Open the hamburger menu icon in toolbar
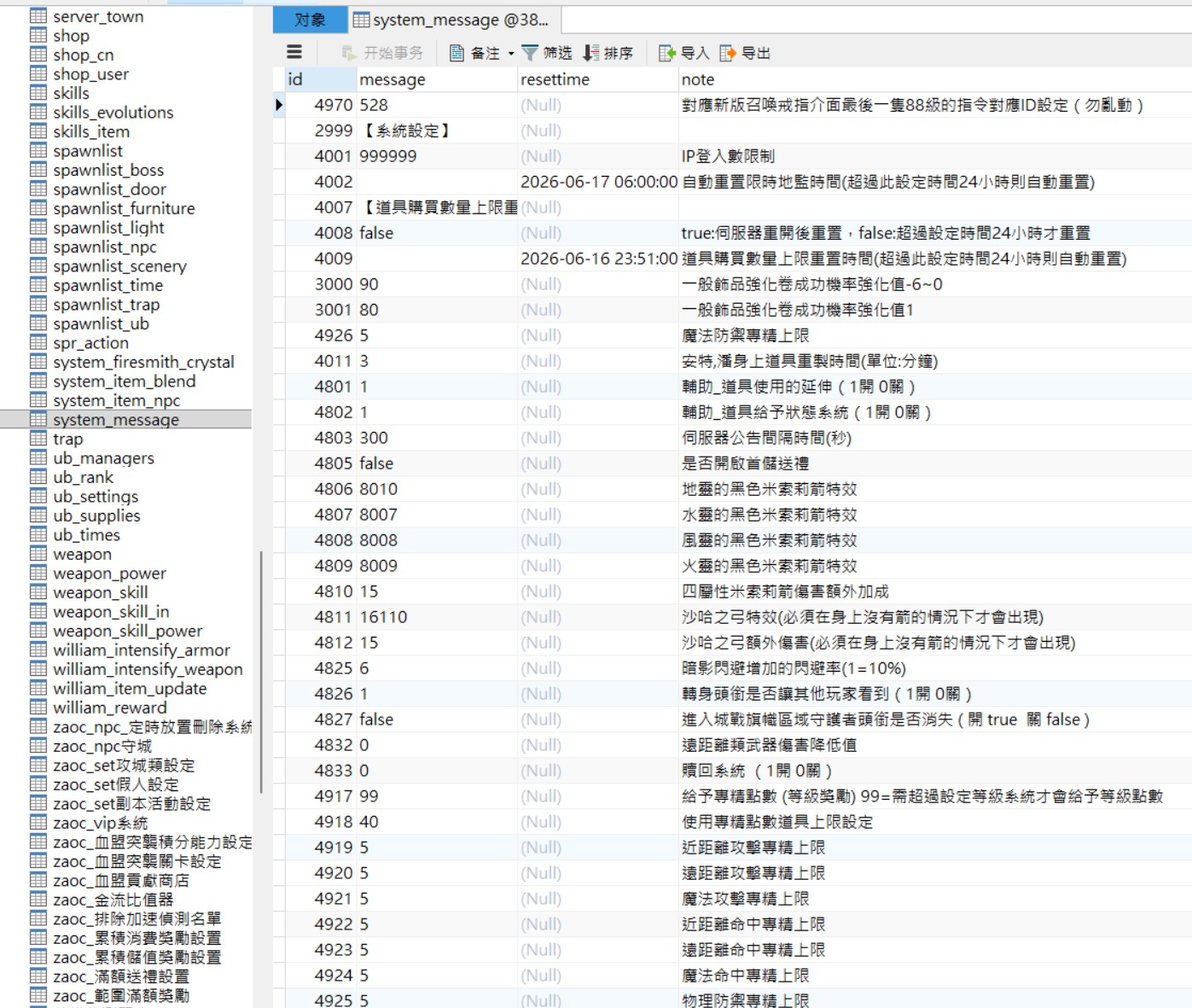 coord(294,52)
